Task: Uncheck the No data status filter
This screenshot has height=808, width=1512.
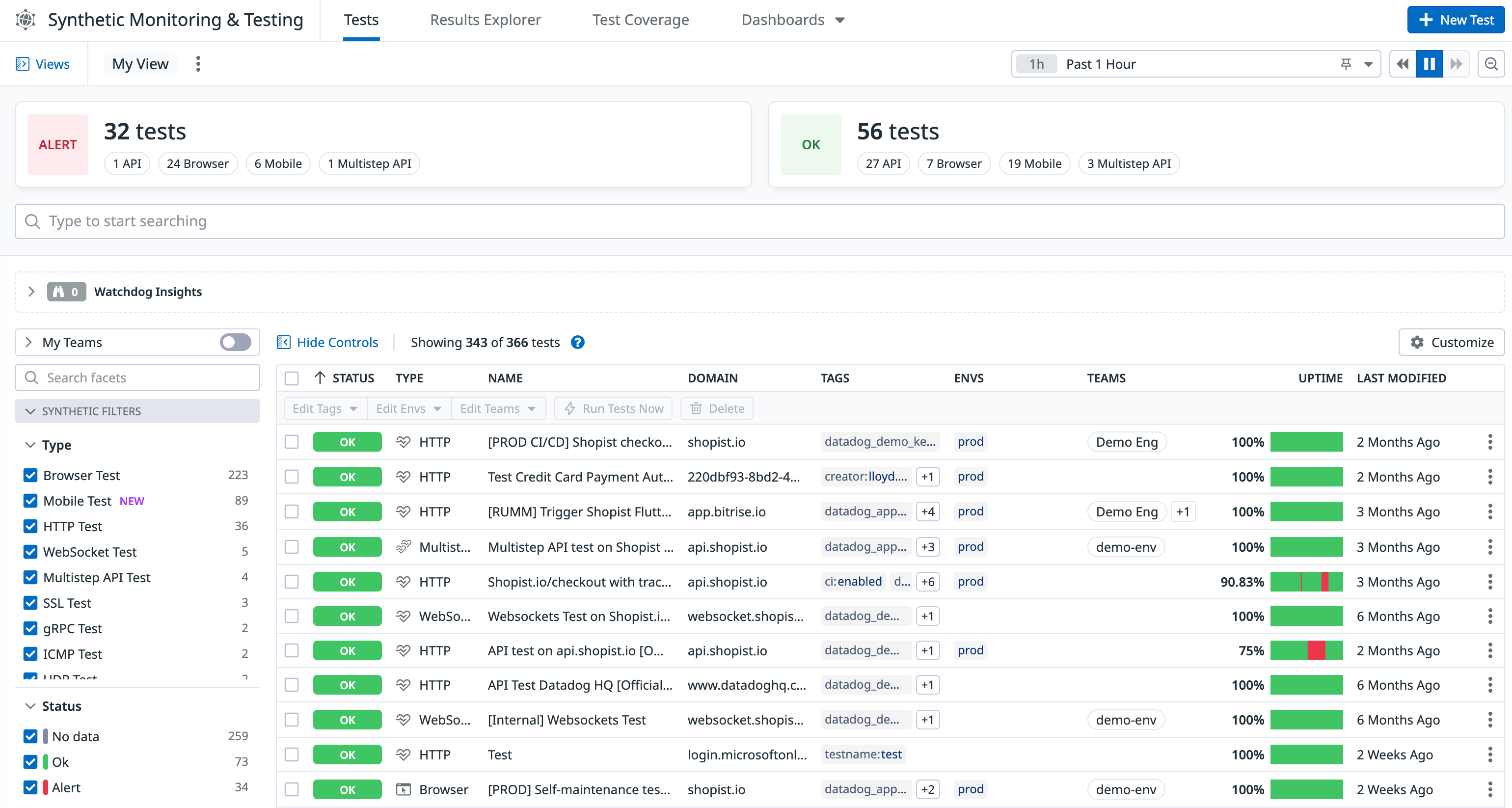Action: (x=30, y=736)
